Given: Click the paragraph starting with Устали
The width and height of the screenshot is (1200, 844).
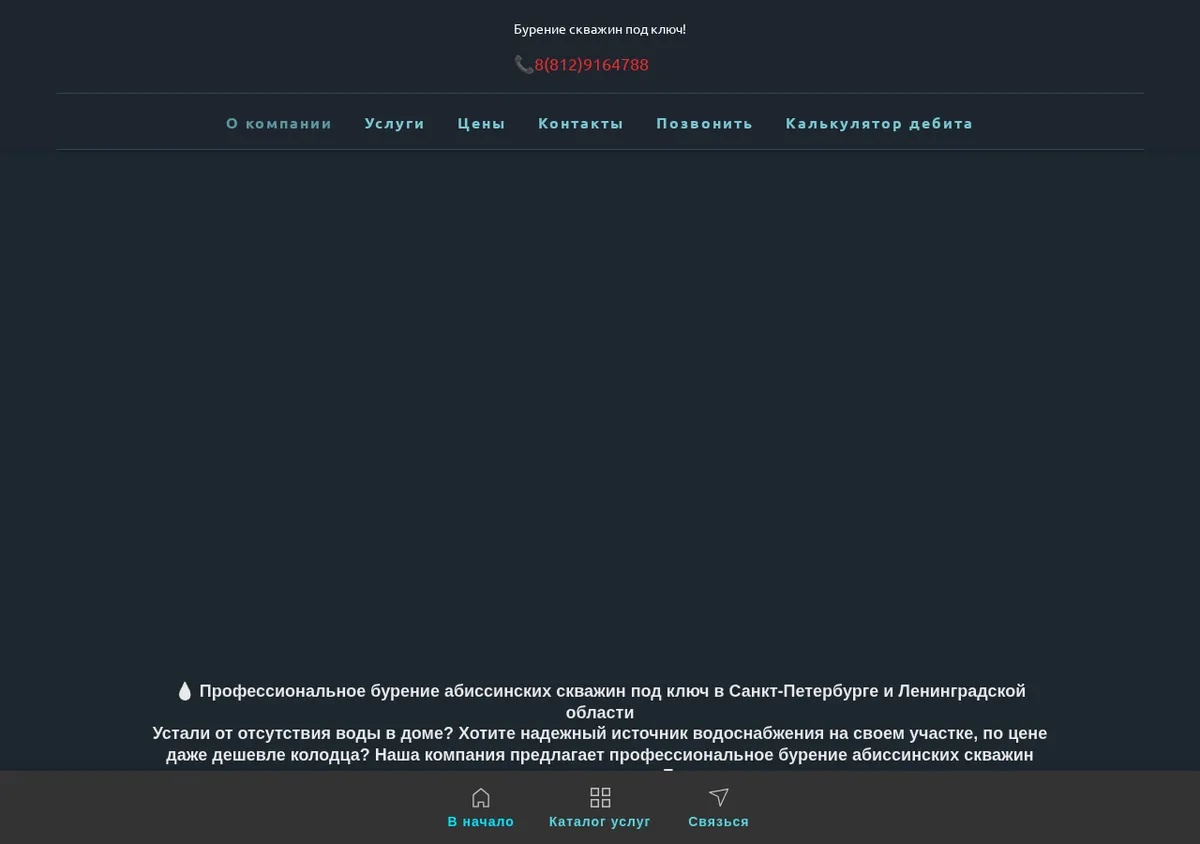Looking at the screenshot, I should coord(600,744).
